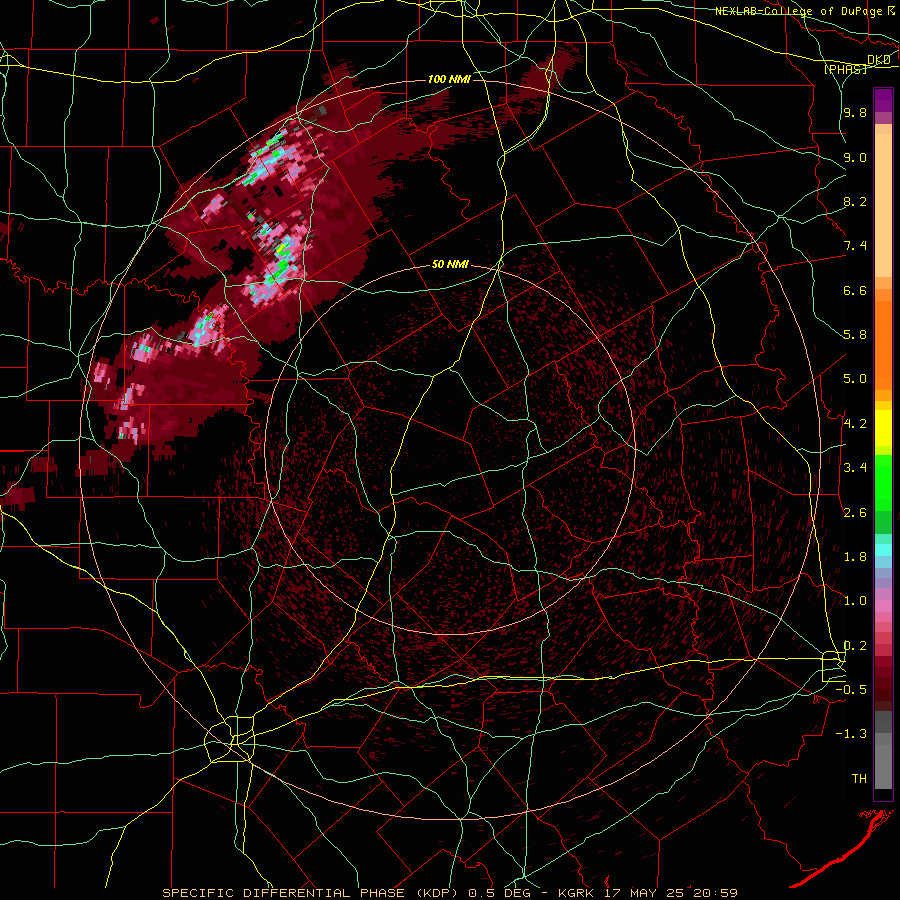Click the 1.8 scale value
The height and width of the screenshot is (900, 900).
click(855, 557)
